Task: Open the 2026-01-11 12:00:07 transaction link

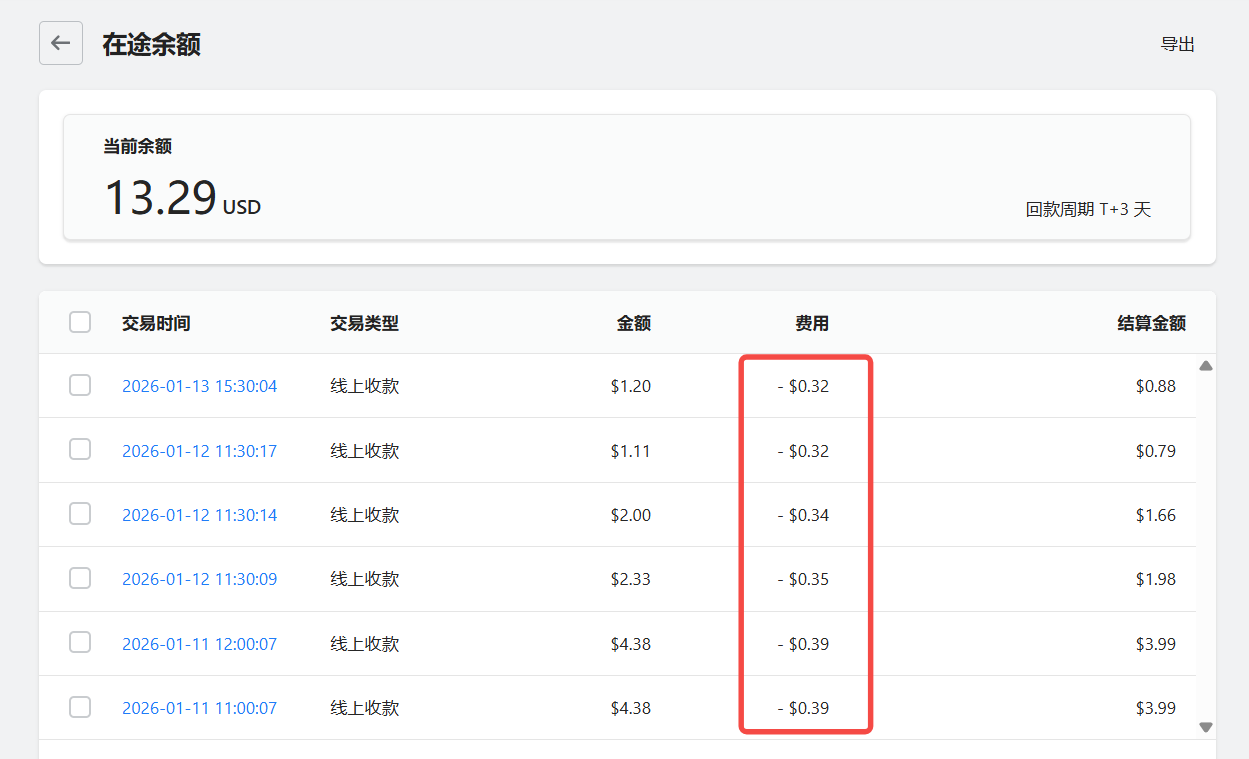Action: point(199,644)
